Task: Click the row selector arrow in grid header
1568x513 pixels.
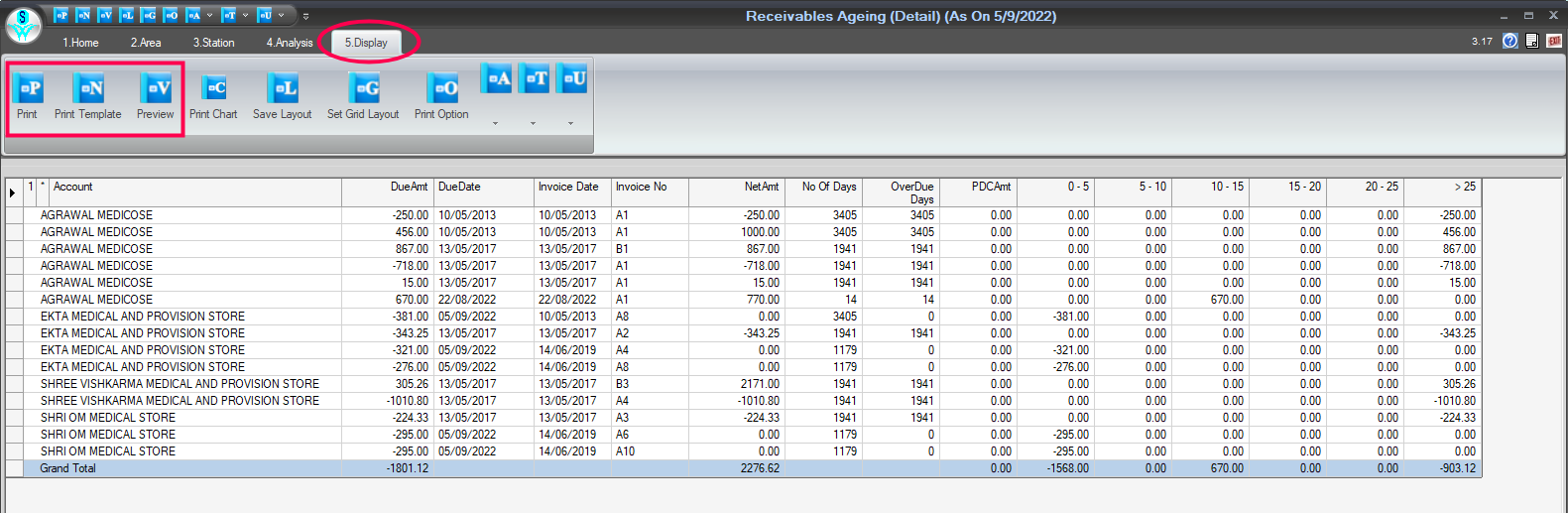Action: [x=13, y=192]
